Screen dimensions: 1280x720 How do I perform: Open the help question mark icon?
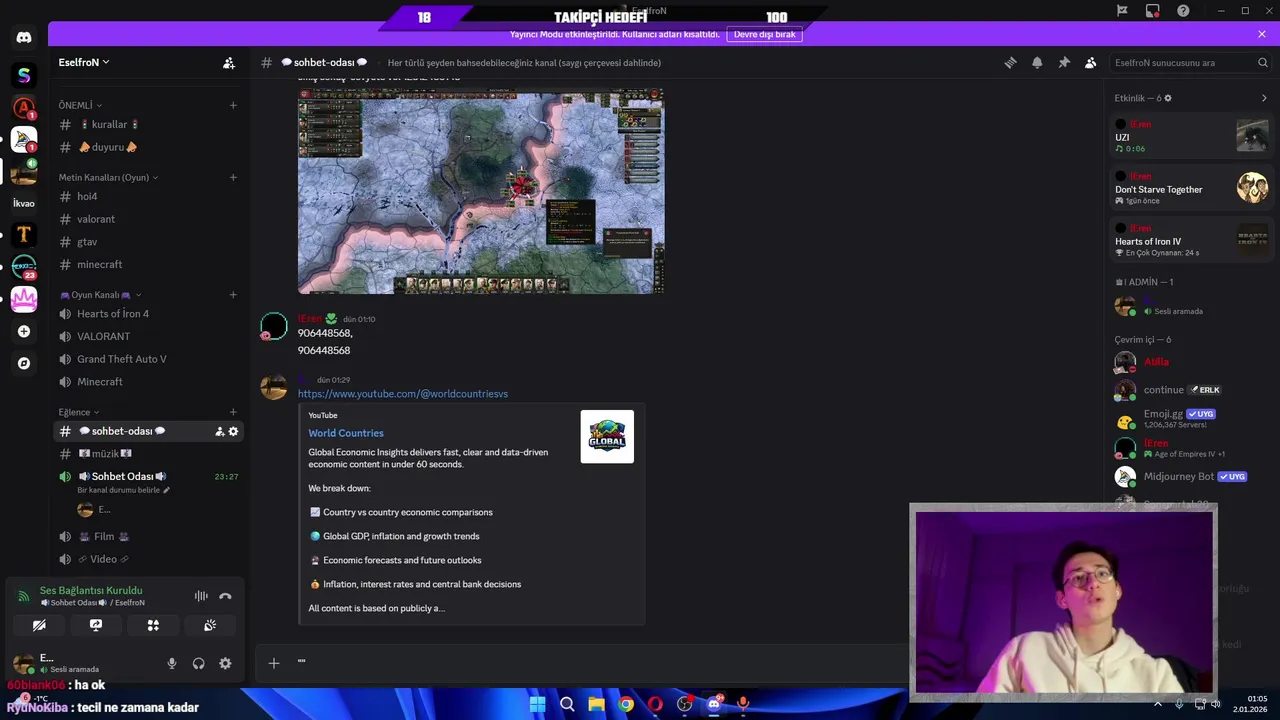point(1183,10)
